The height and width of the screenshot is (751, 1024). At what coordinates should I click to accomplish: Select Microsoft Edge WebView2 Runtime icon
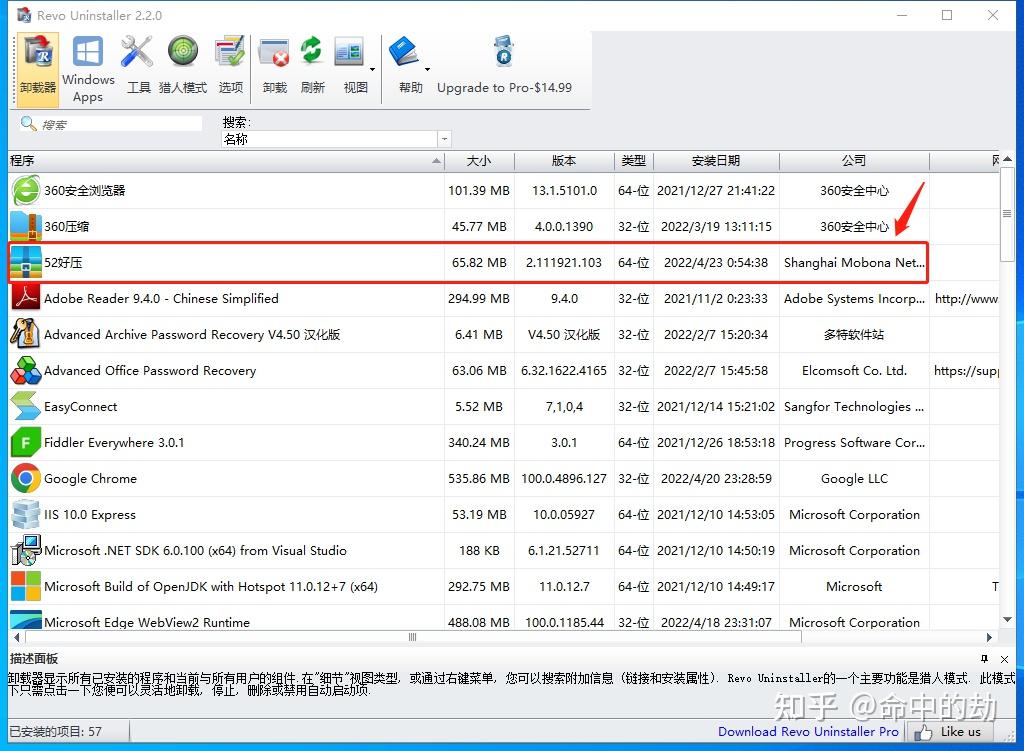pyautogui.click(x=26, y=619)
